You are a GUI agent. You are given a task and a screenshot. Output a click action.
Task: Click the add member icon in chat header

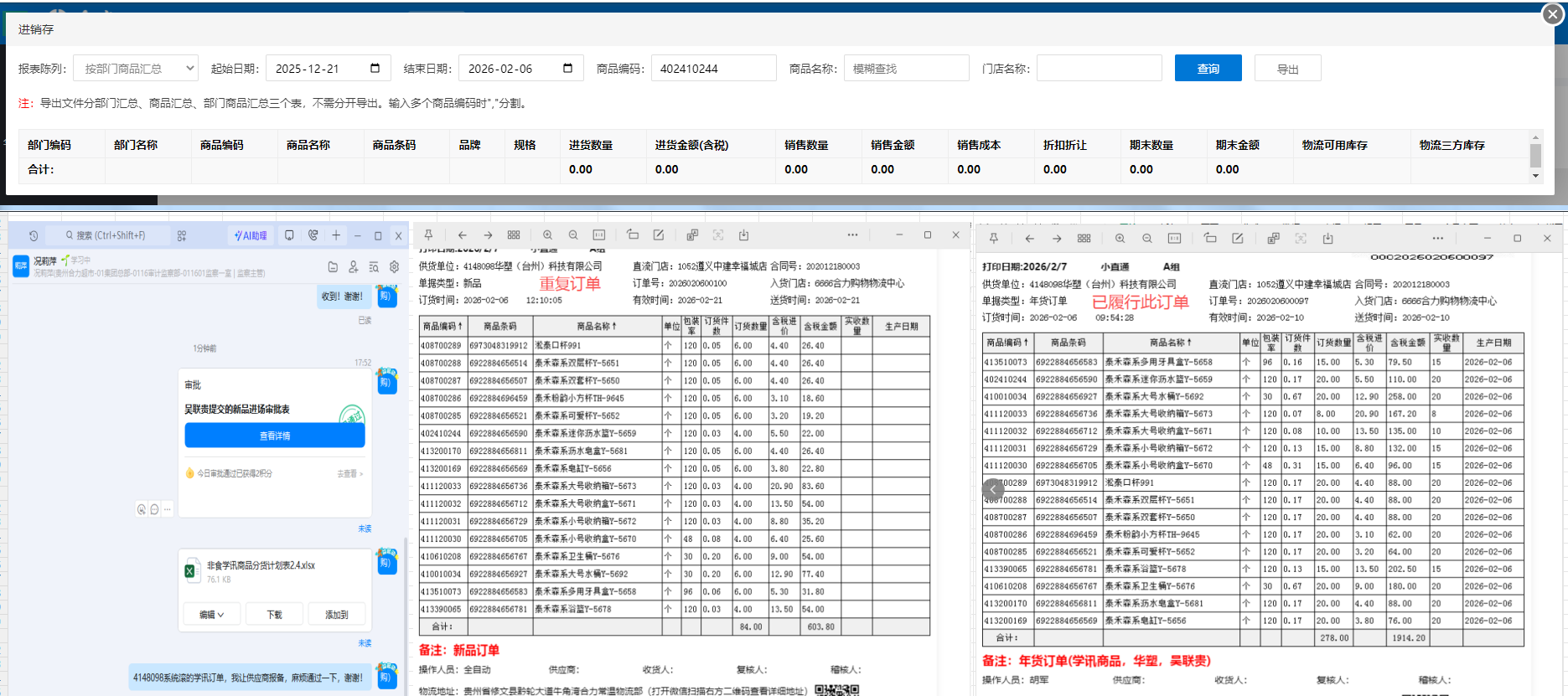[x=353, y=267]
